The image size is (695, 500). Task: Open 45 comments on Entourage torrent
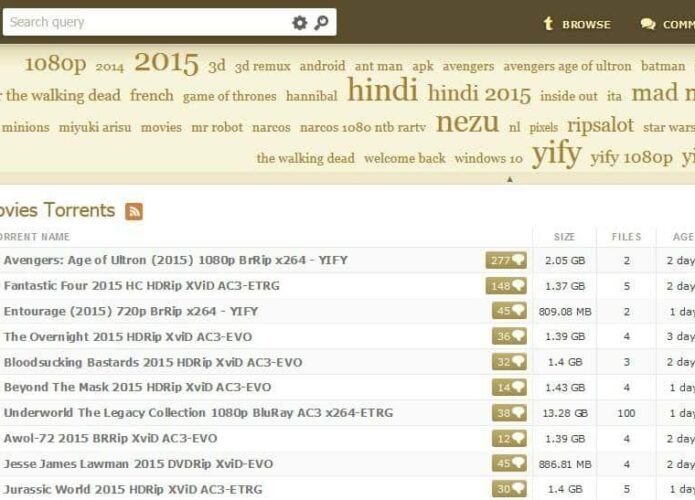509,311
